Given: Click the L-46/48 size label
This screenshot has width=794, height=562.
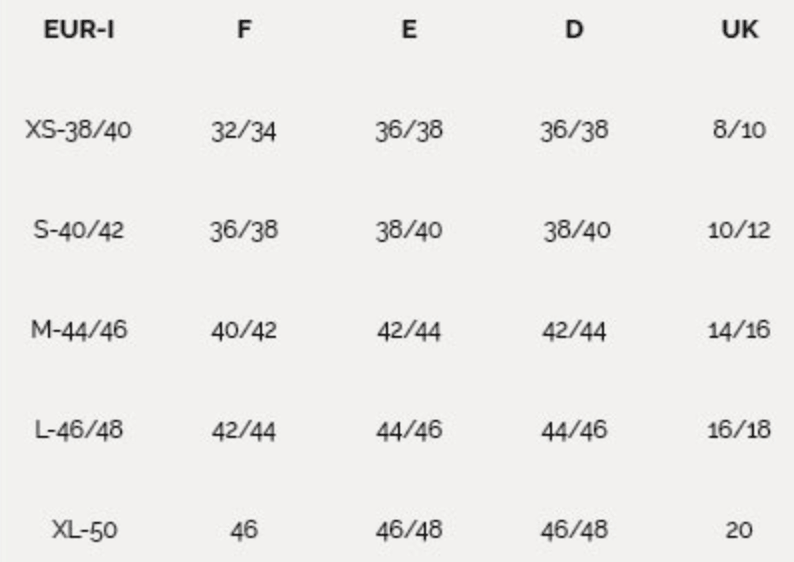Looking at the screenshot, I should tap(79, 430).
